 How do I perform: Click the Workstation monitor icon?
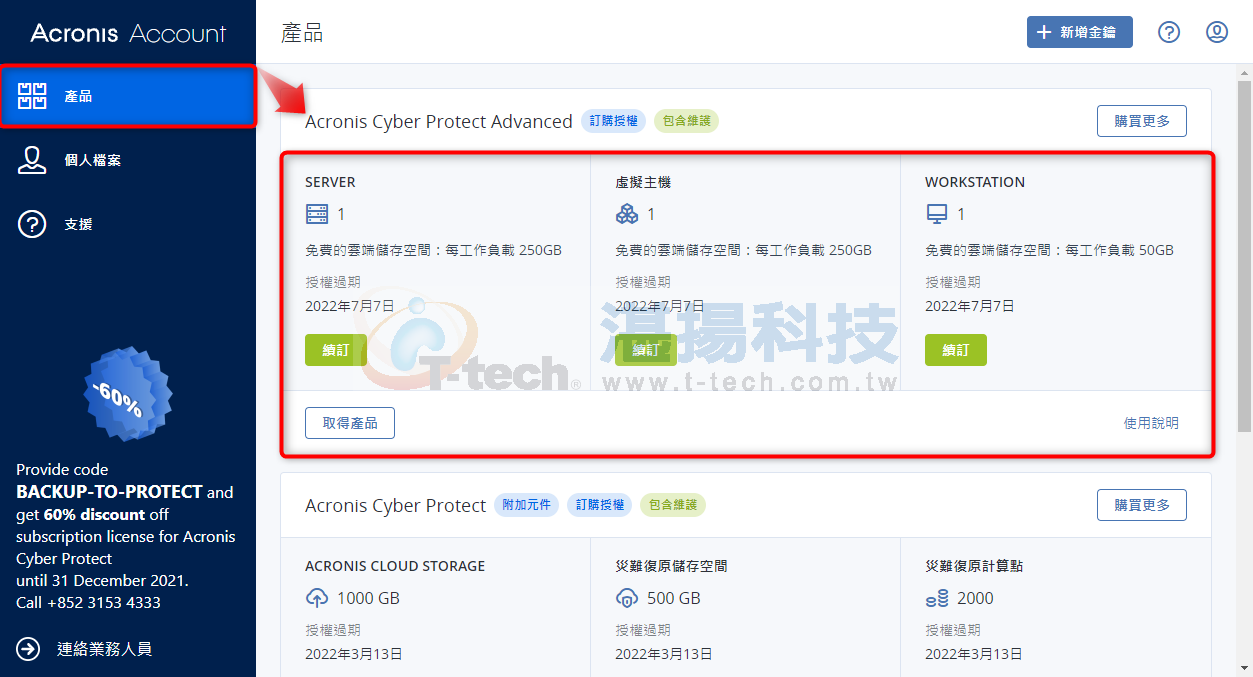tap(937, 214)
